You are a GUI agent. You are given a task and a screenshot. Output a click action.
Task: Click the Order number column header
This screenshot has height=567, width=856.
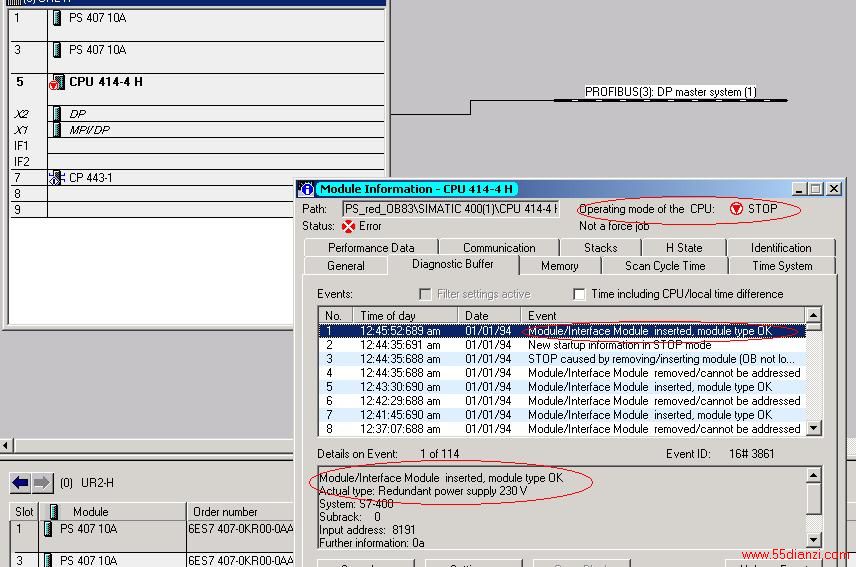240,511
